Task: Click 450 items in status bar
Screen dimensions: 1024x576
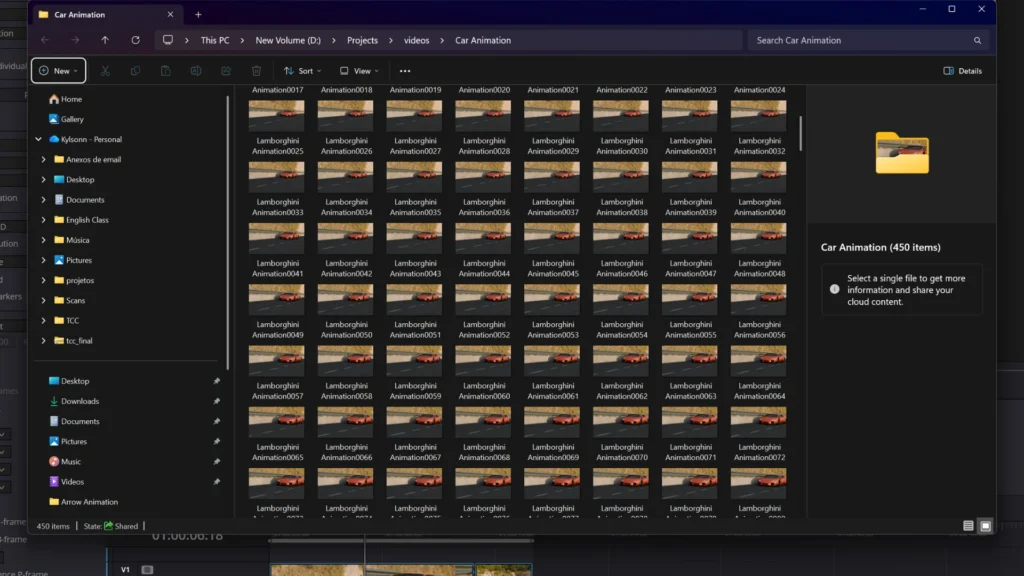Action: click(53, 526)
